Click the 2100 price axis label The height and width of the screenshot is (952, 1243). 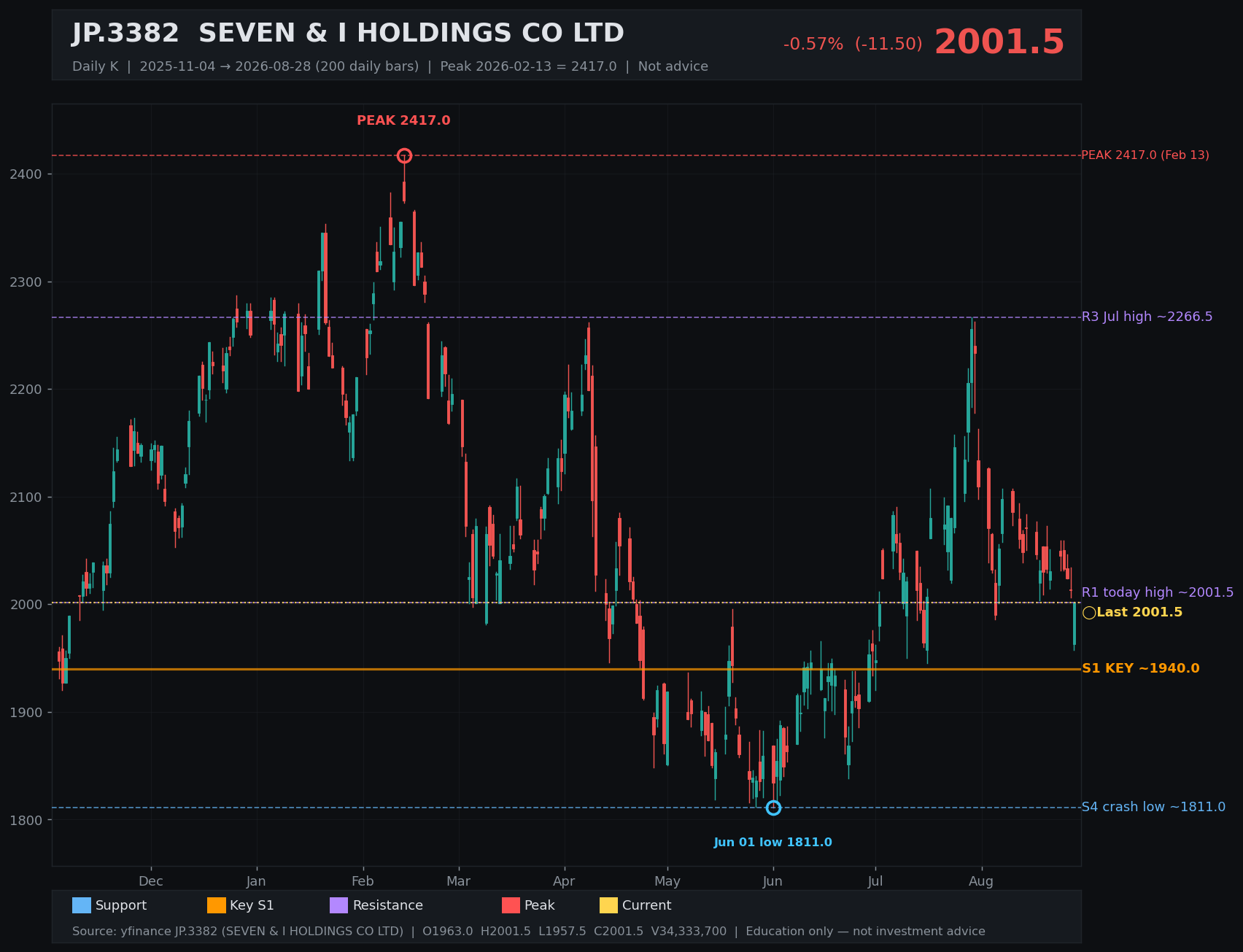[x=26, y=498]
